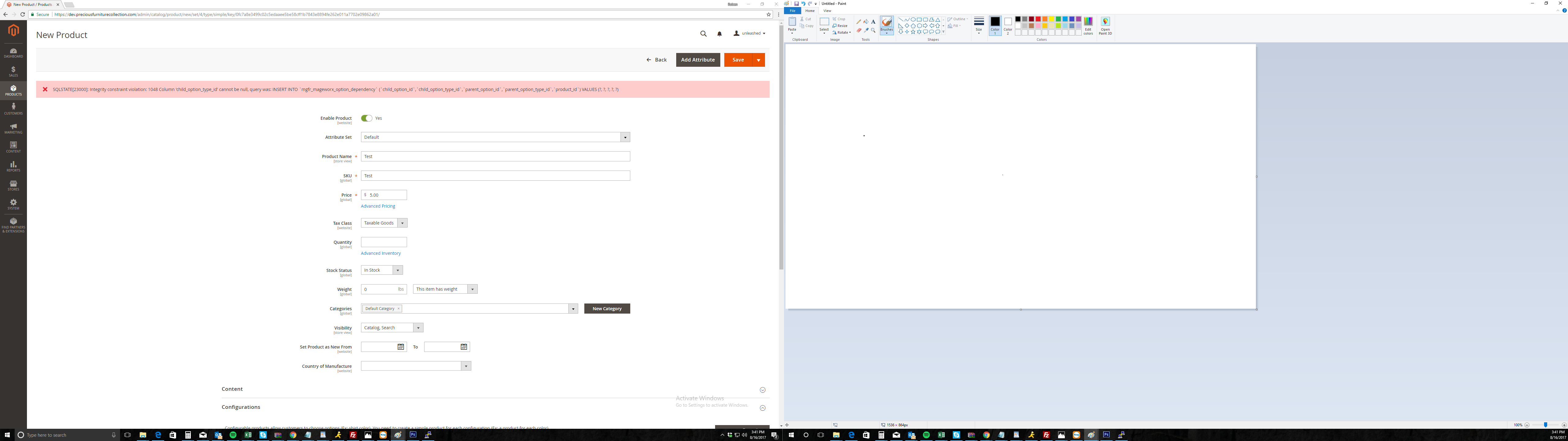
Task: Click the Magento logo in admin sidebar
Action: pos(13,30)
